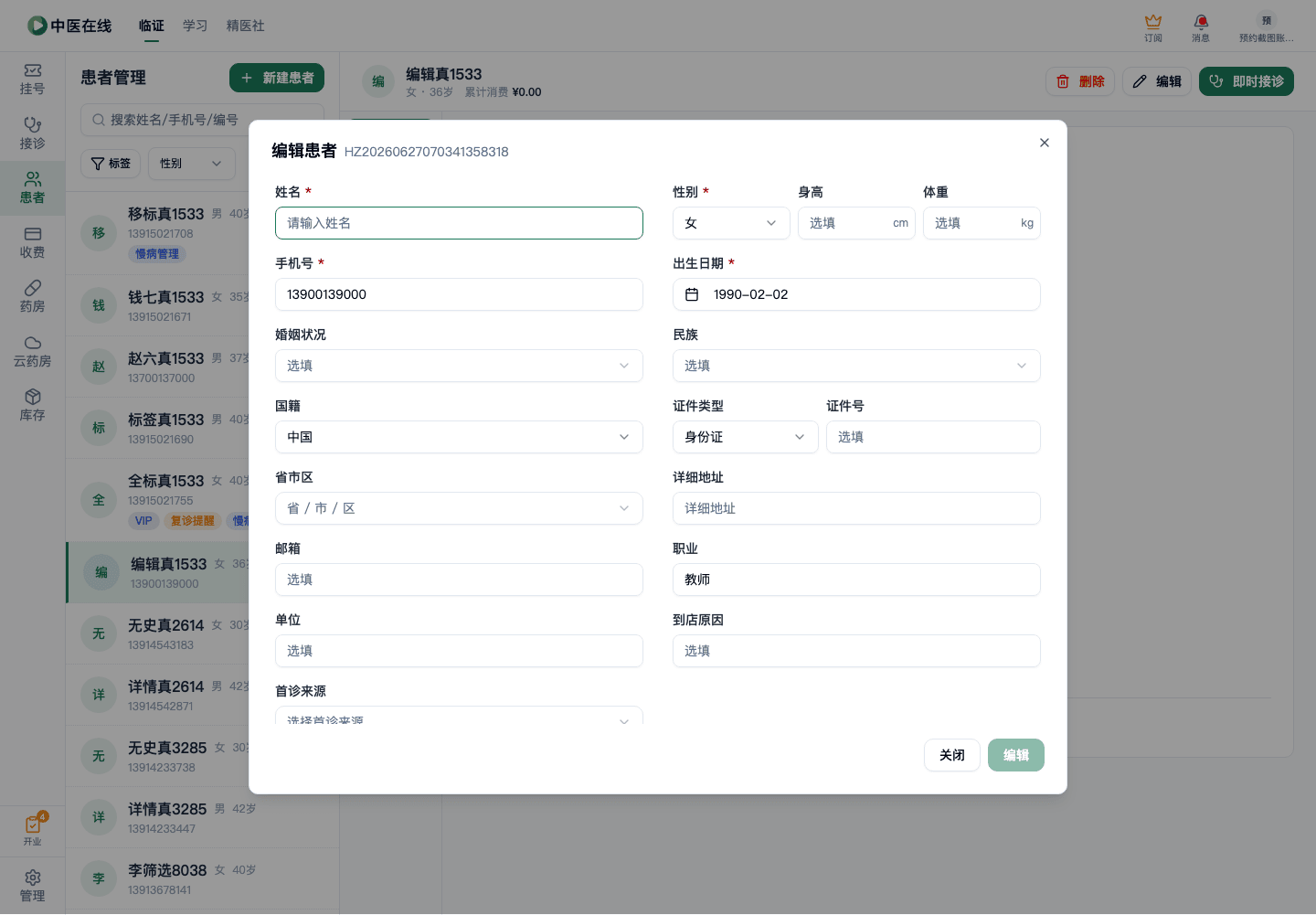The image size is (1316, 915).
Task: Focus the 姓名 input field
Action: 459,223
